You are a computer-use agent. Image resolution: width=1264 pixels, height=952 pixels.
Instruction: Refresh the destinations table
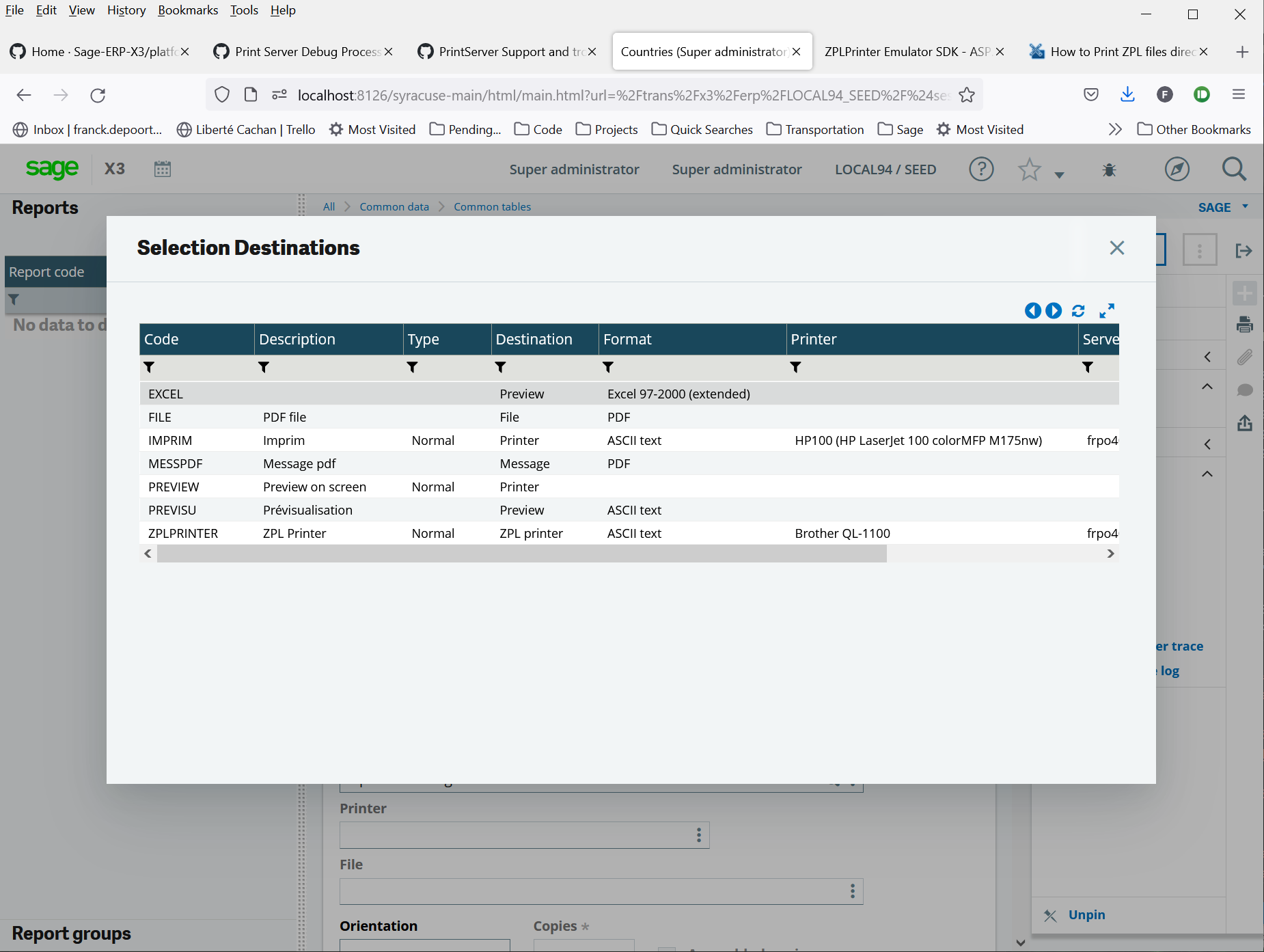[1077, 311]
